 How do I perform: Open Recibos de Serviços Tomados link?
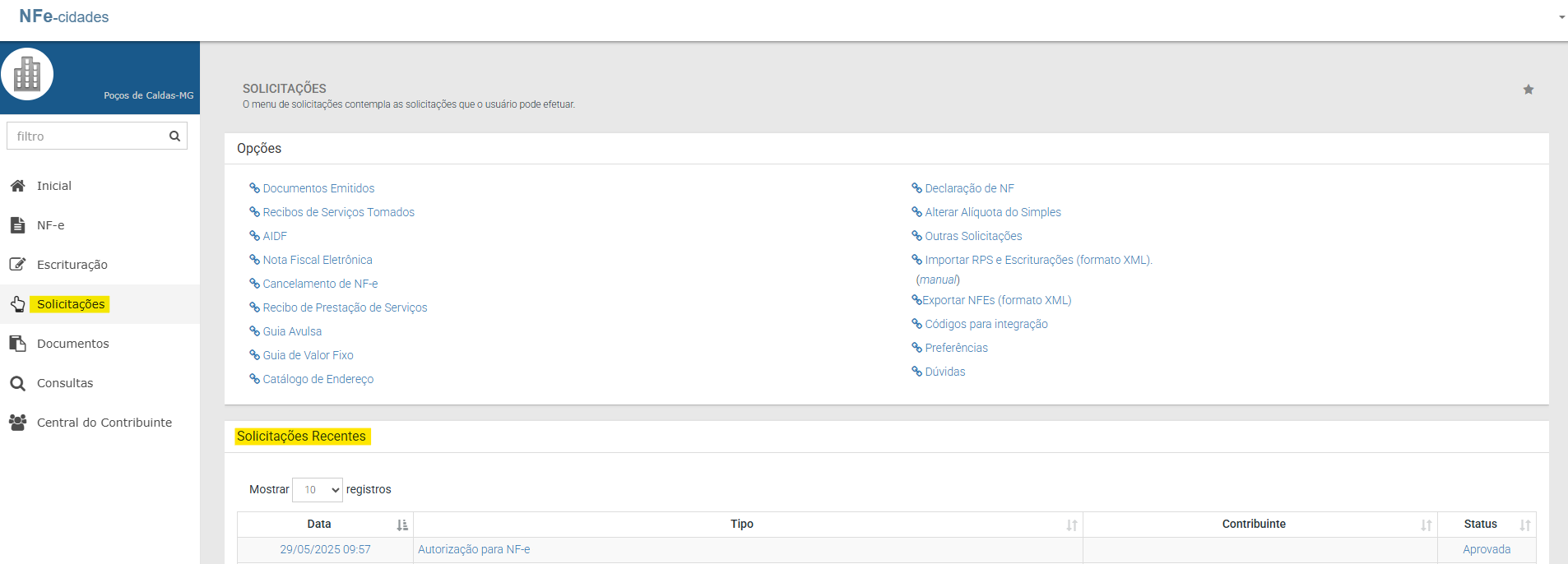[338, 212]
